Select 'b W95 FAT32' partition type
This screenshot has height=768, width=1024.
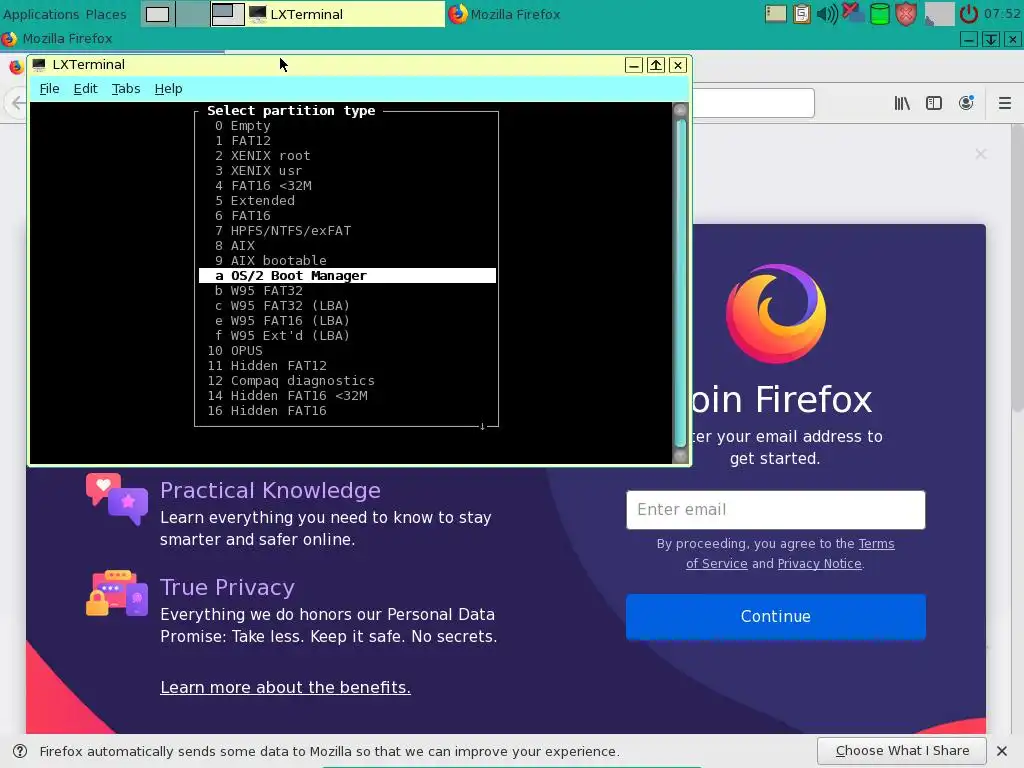347,291
